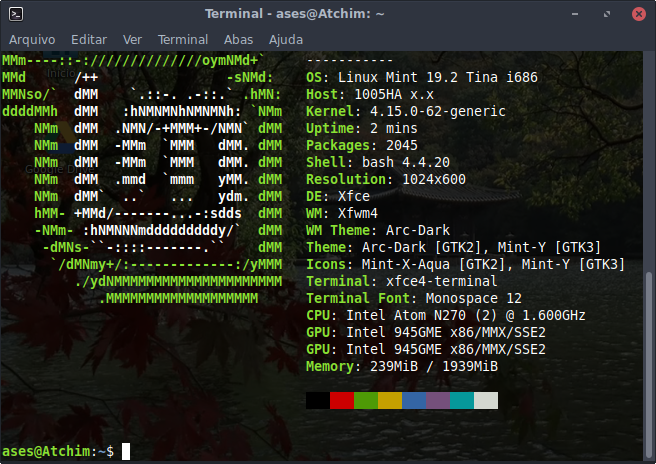Viewport: 656px width, 464px height.
Task: Close the terminal with the red button
Action: pyautogui.click(x=638, y=13)
